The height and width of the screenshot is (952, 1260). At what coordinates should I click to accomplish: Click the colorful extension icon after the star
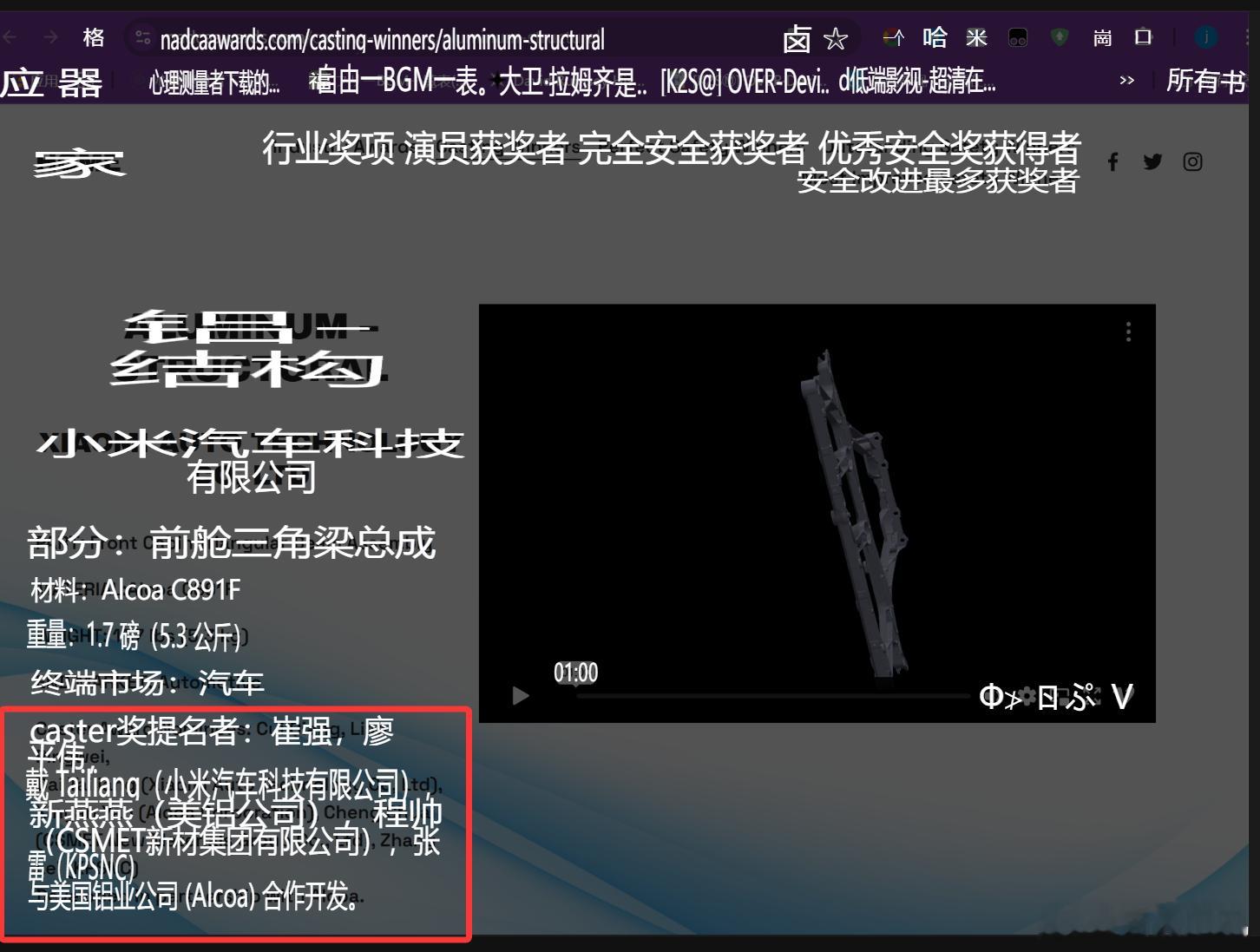[893, 37]
